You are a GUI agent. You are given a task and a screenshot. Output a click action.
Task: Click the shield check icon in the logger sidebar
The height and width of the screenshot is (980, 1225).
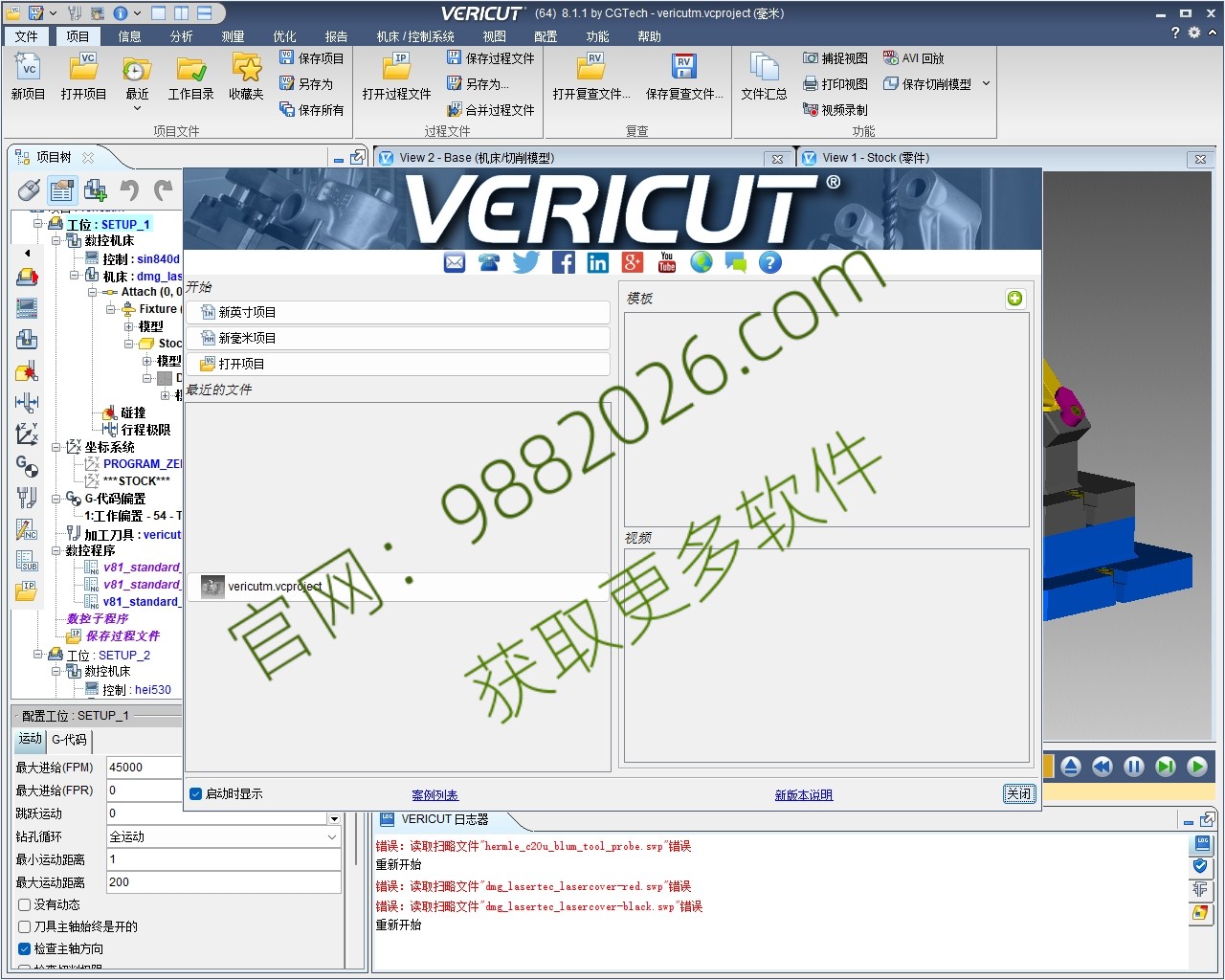point(1201,867)
